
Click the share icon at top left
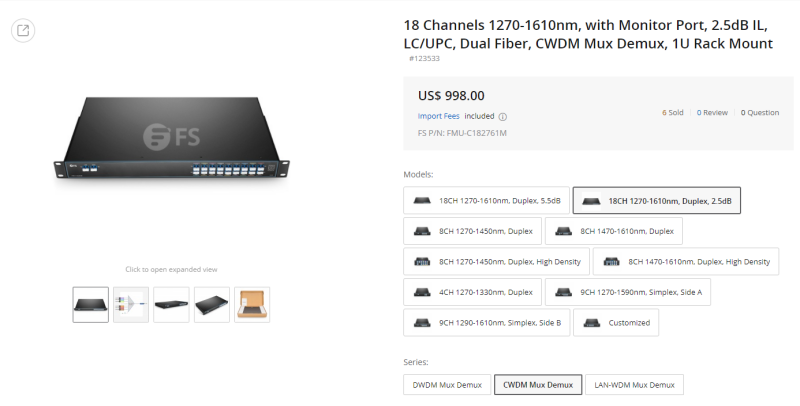point(23,30)
